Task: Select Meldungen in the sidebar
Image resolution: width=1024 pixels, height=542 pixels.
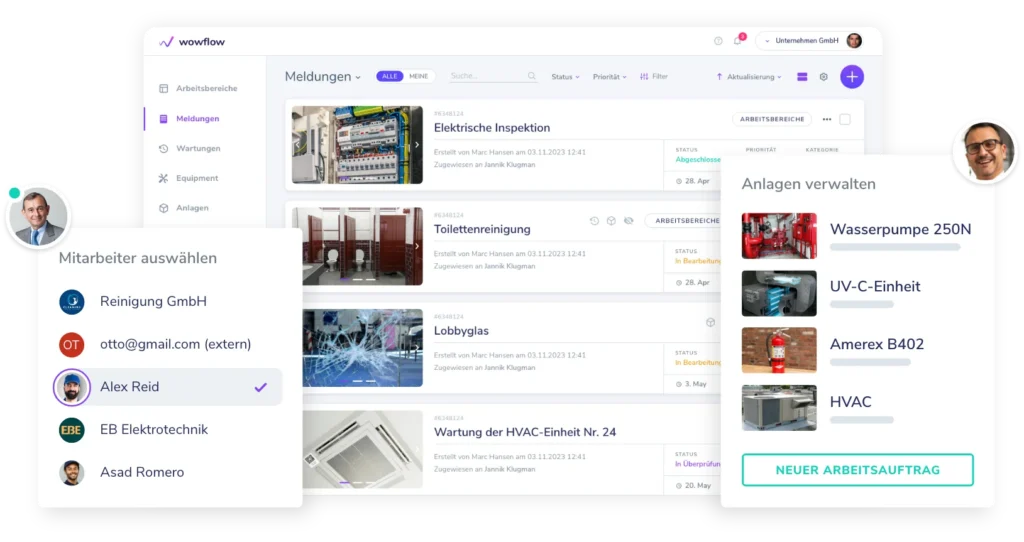Action: 197,119
